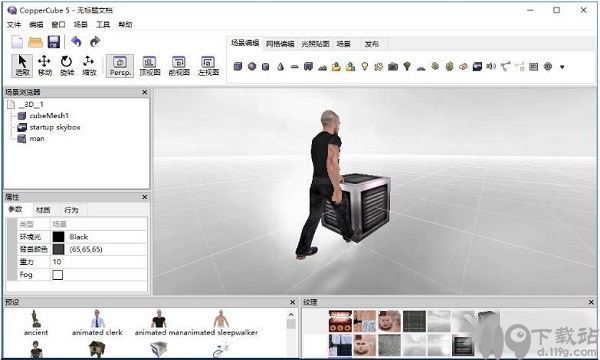Close the prefabs panel

[x=293, y=302]
